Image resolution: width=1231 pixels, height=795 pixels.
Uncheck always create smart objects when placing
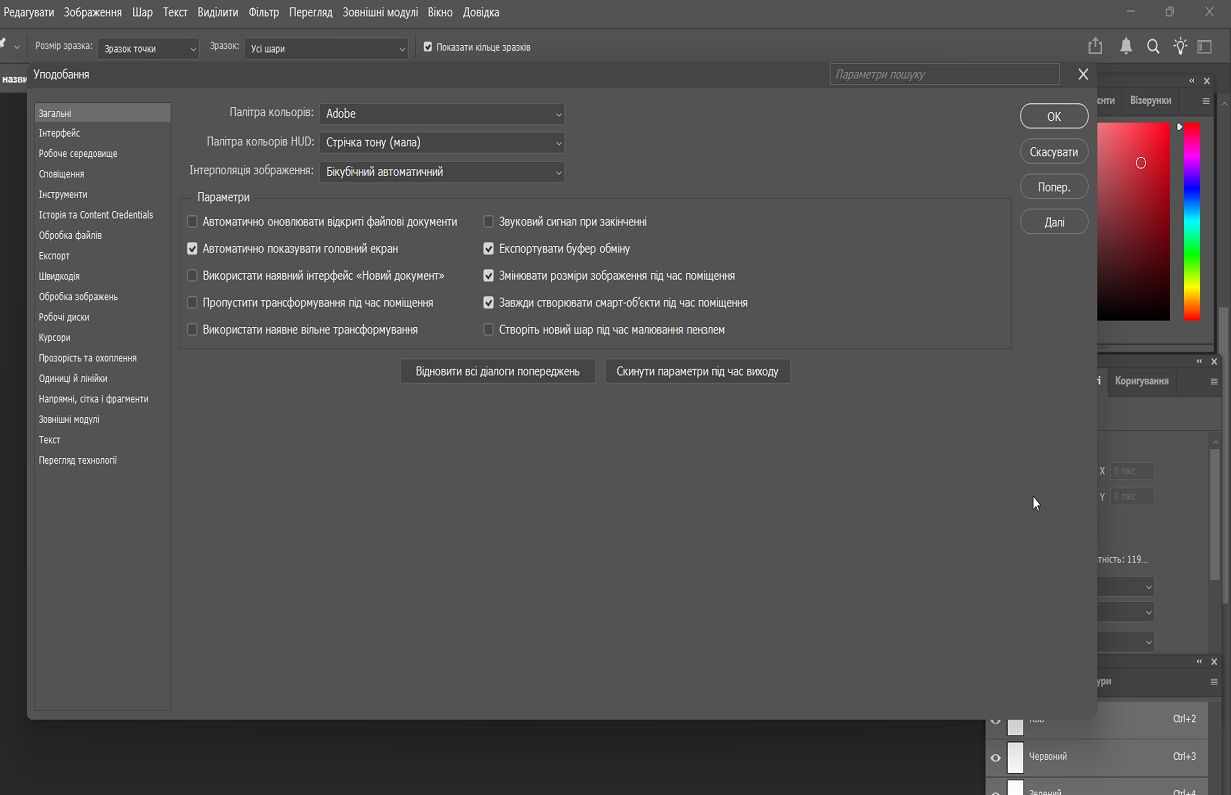(489, 303)
